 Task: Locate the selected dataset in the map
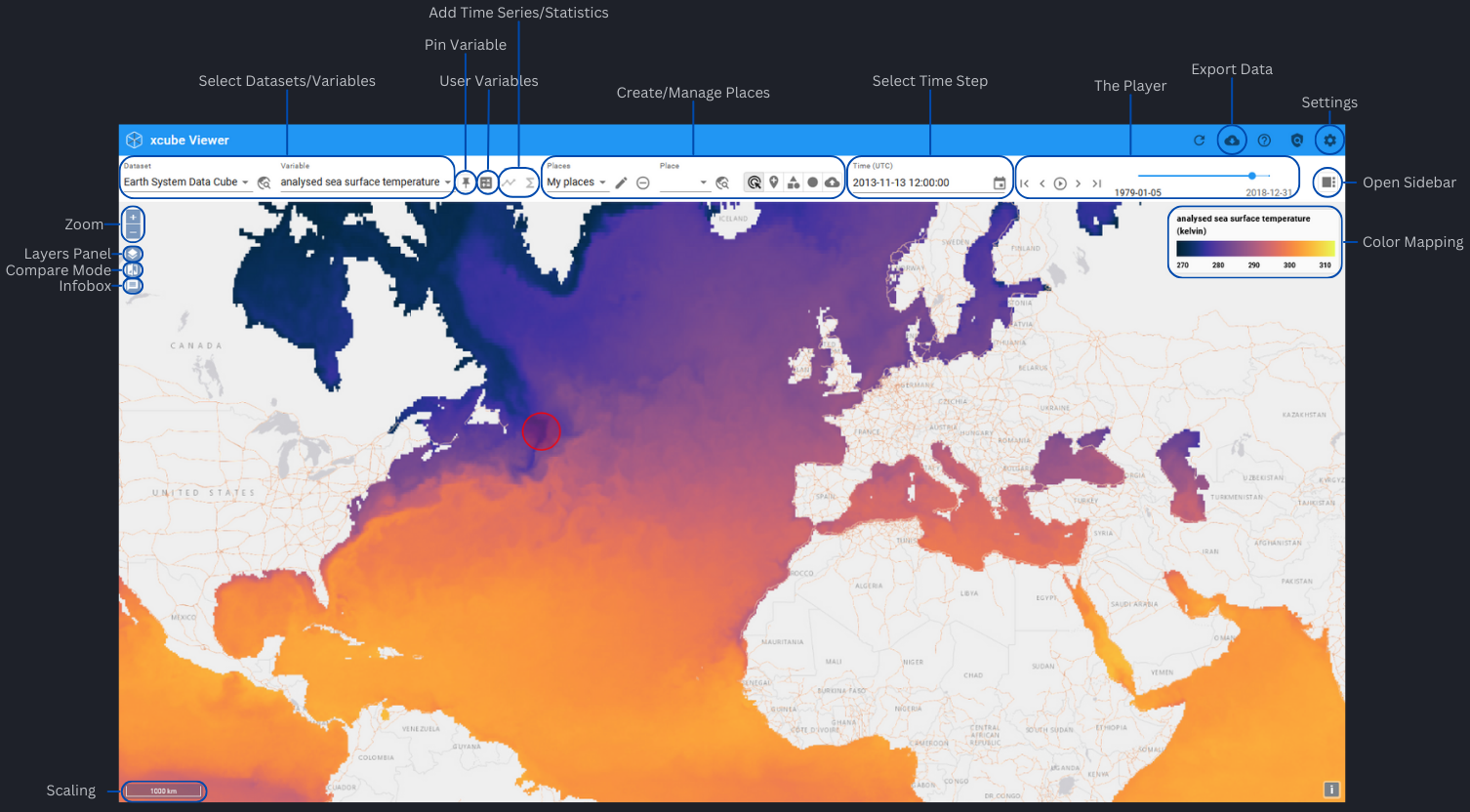[x=264, y=183]
